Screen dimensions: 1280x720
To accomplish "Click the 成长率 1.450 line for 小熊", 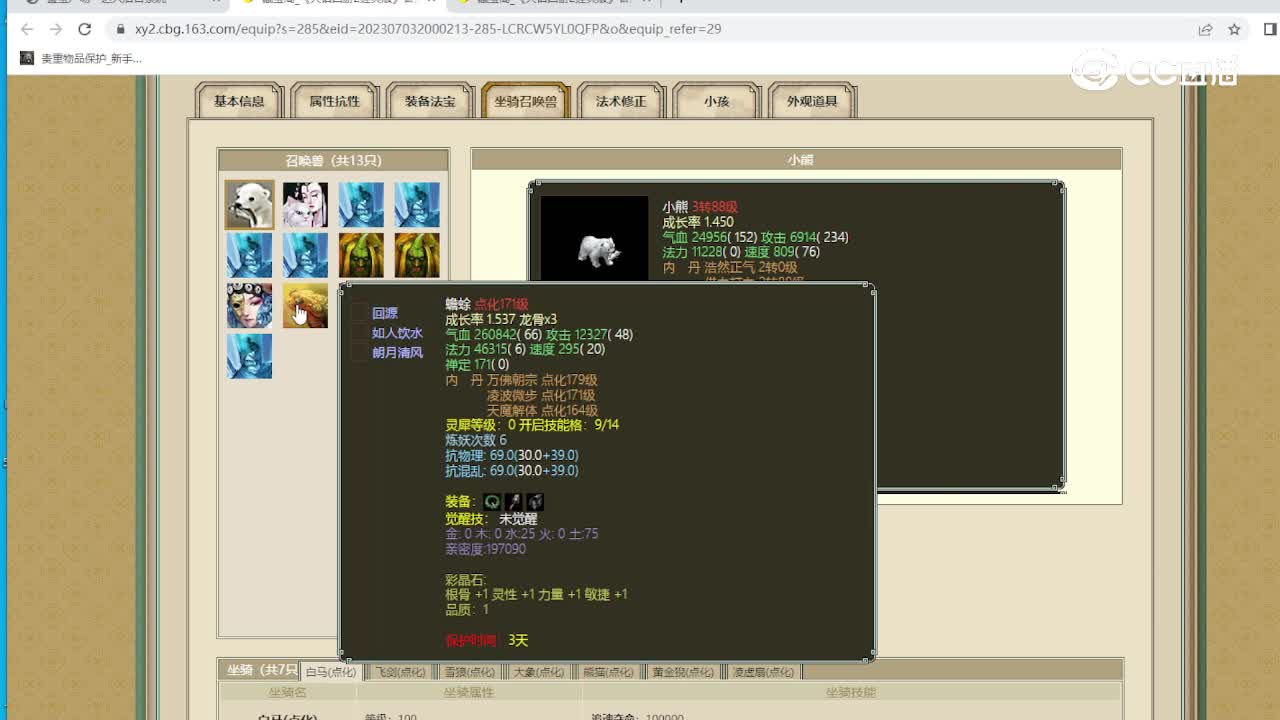I will 698,222.
